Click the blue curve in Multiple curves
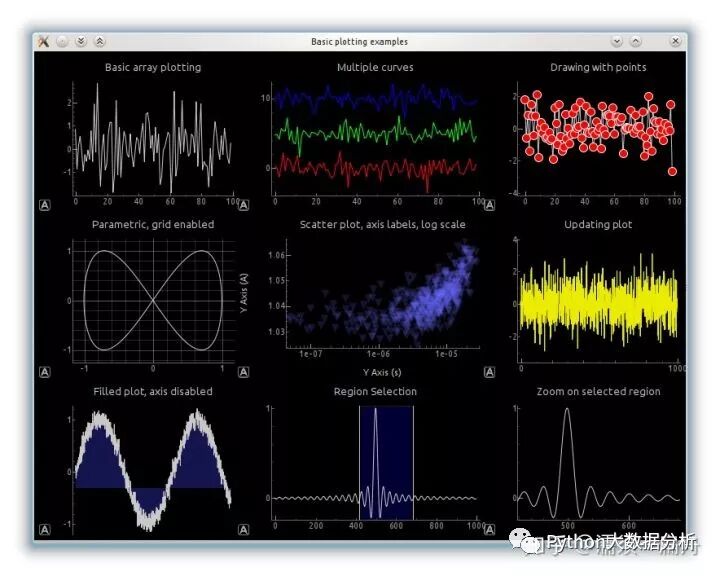The image size is (720, 576). pyautogui.click(x=376, y=98)
